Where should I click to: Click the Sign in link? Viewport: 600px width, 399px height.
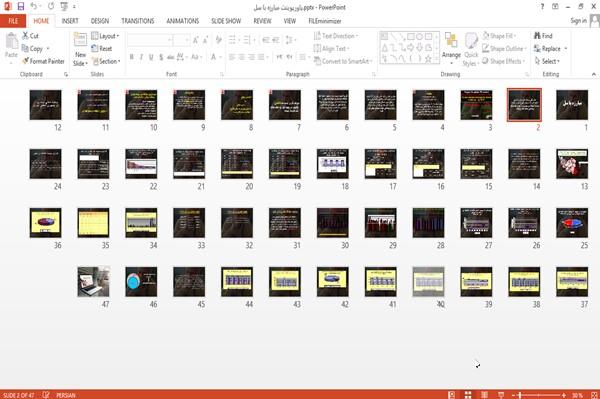tap(578, 21)
